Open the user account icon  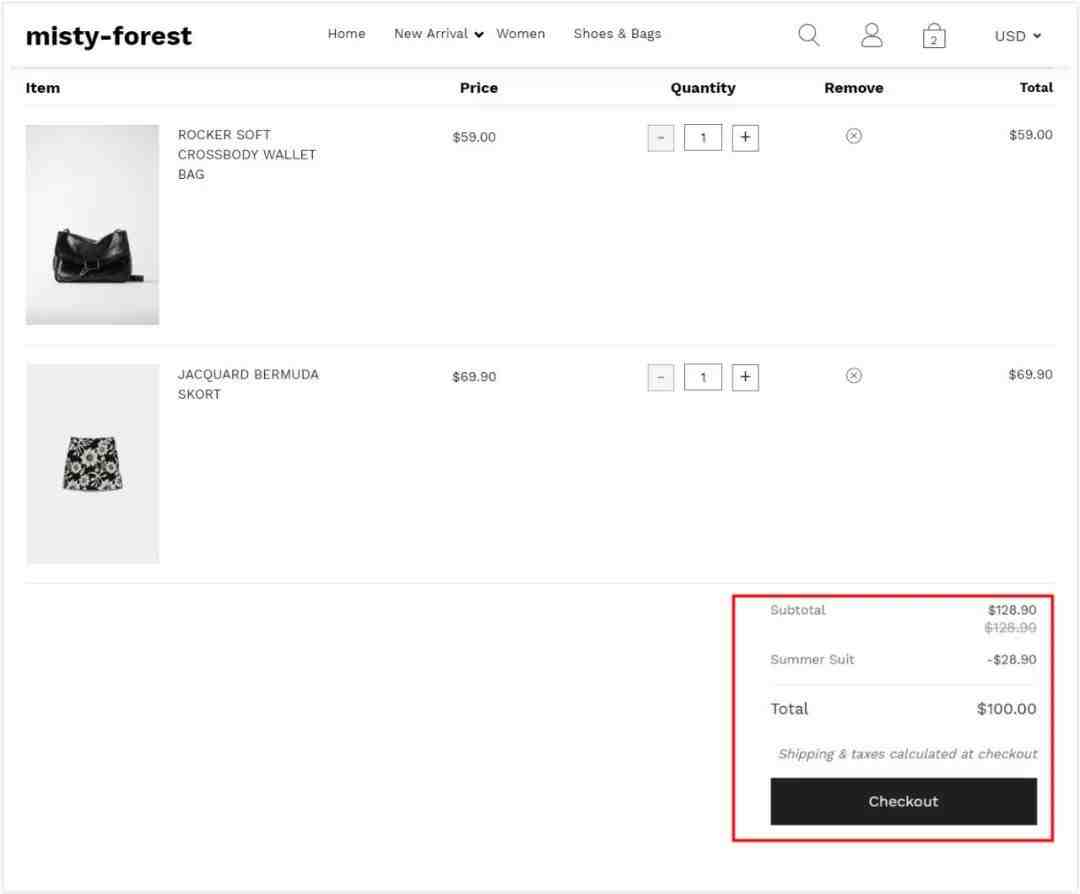tap(871, 34)
